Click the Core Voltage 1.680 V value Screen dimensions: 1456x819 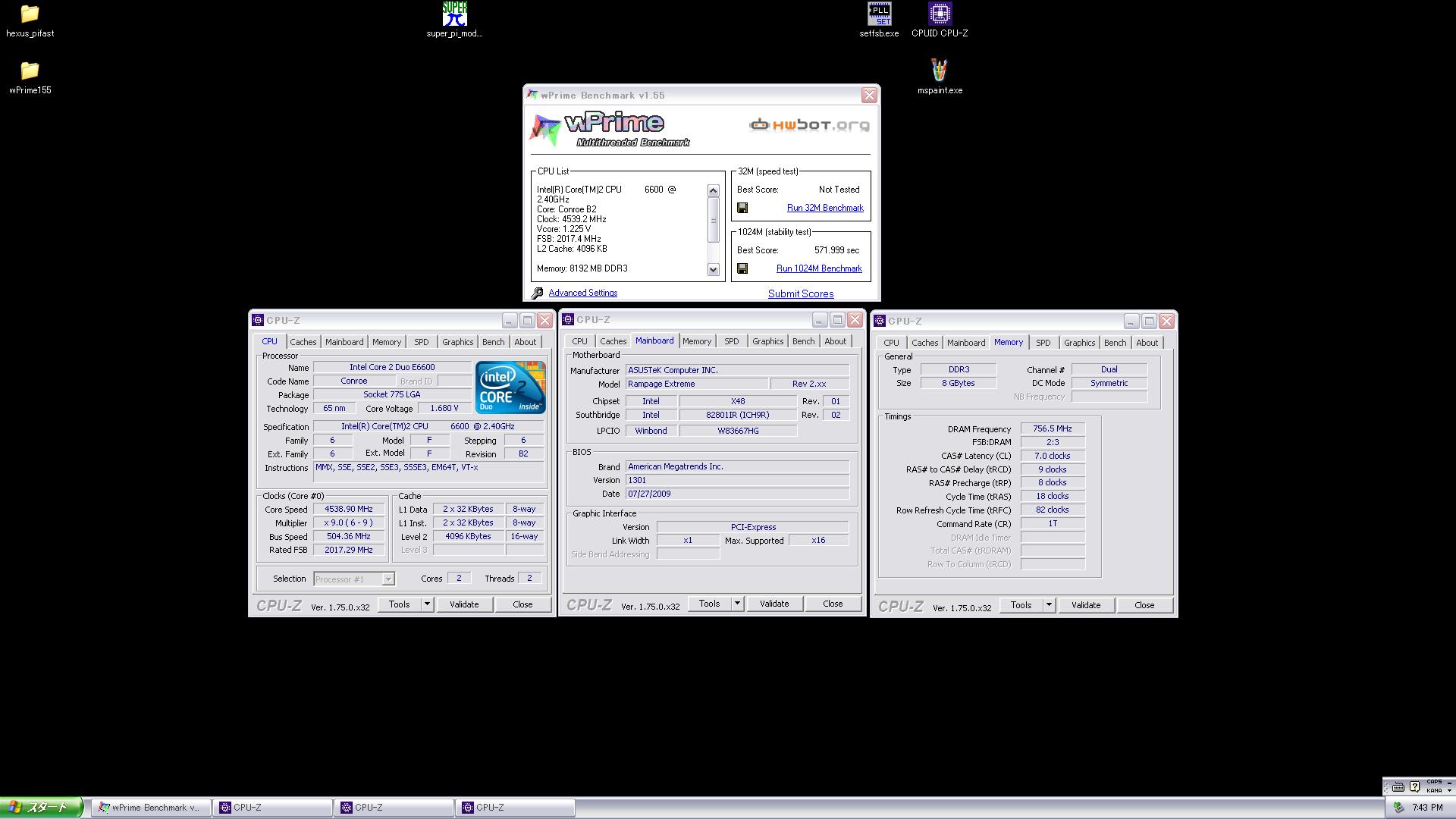pos(444,408)
